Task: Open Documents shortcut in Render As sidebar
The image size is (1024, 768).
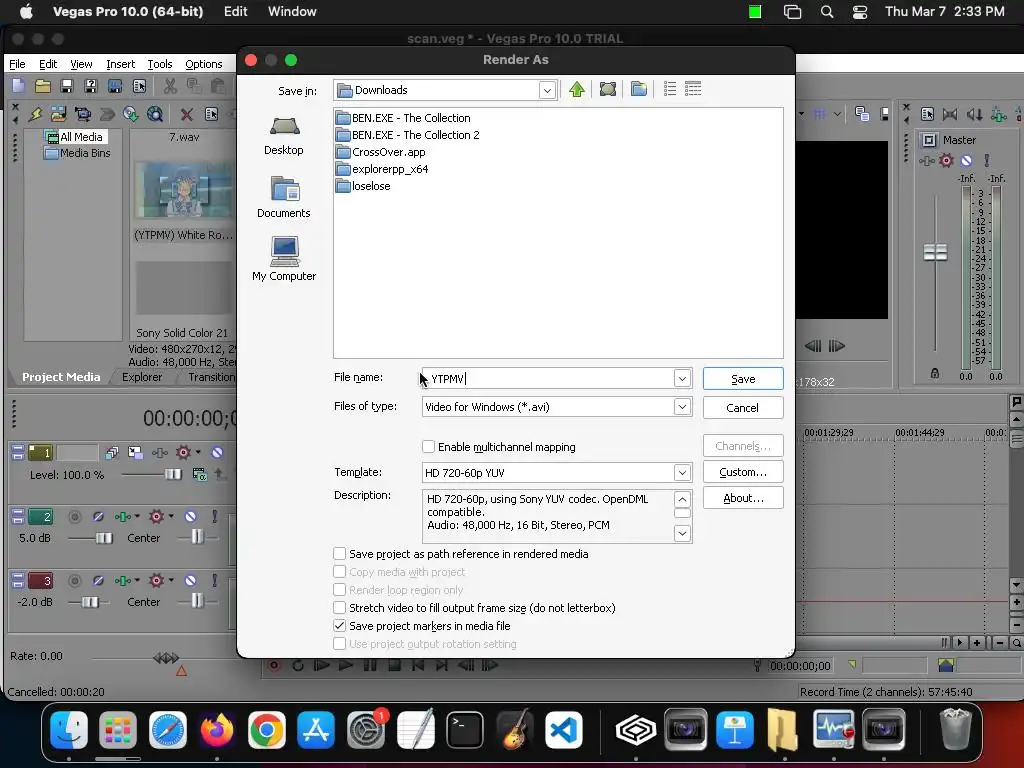Action: pyautogui.click(x=284, y=198)
